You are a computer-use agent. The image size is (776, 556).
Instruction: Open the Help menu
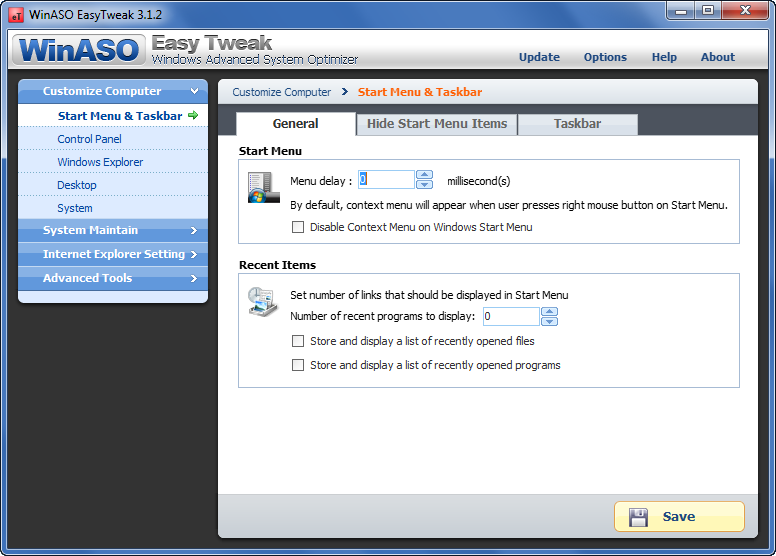[664, 57]
